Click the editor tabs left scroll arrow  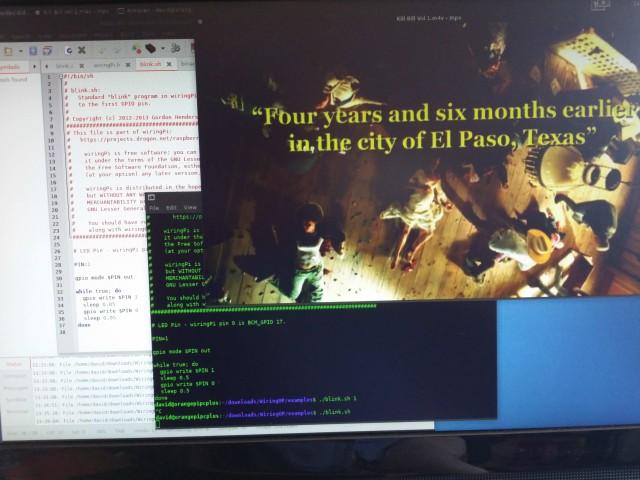pos(47,66)
